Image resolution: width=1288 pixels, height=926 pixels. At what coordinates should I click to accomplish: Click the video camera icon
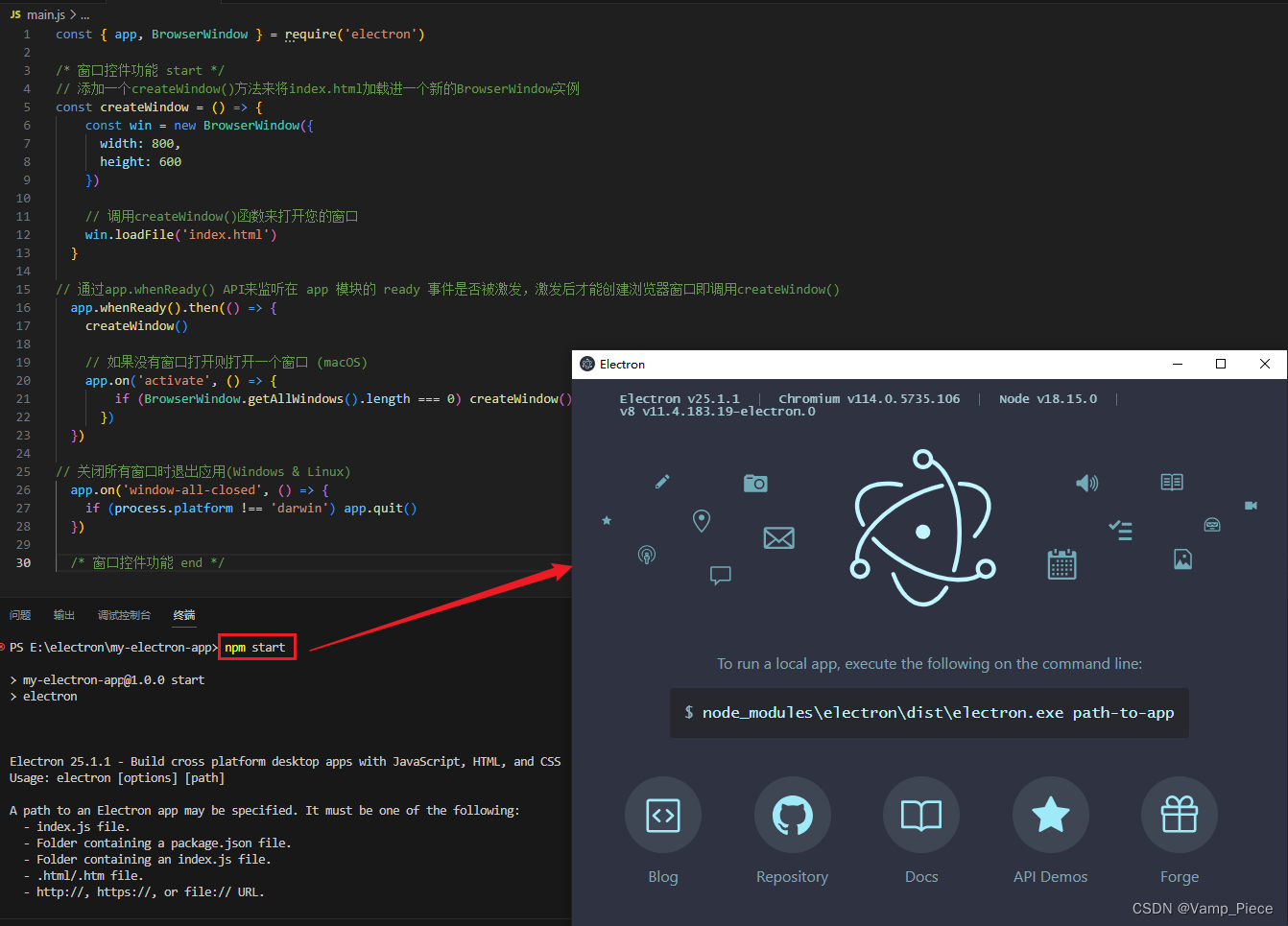1251,506
